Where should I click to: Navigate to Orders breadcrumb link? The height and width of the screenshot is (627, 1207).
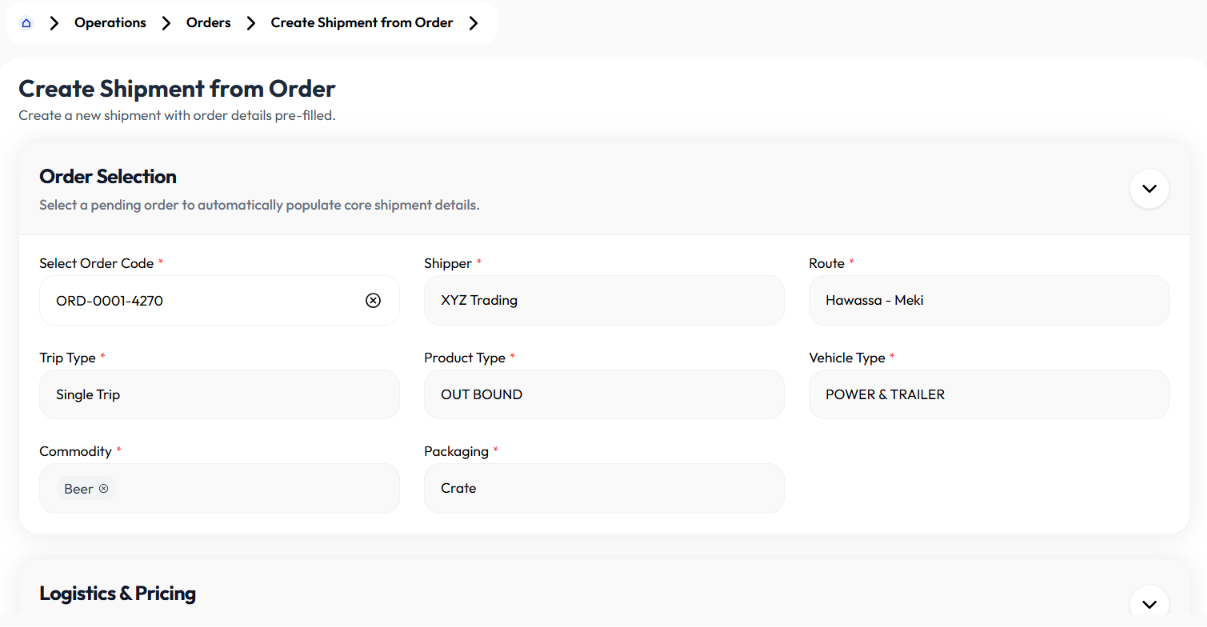208,23
